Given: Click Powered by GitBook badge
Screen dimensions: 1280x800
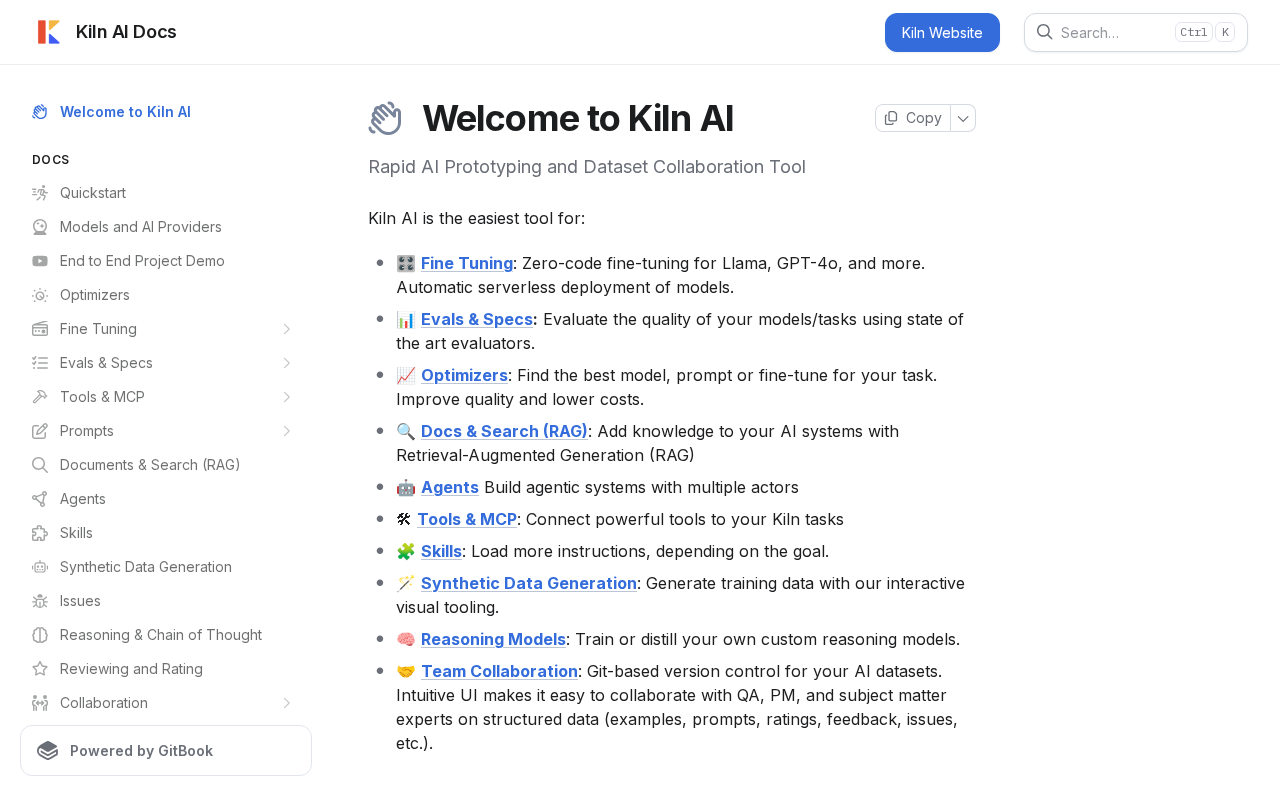Looking at the screenshot, I should (166, 751).
